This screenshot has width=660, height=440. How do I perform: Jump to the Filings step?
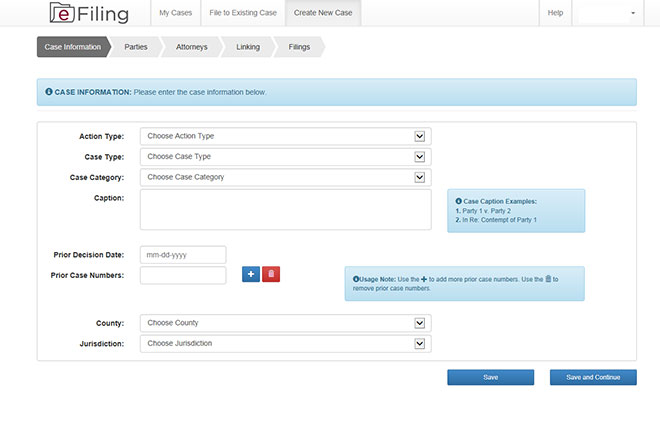pos(299,47)
